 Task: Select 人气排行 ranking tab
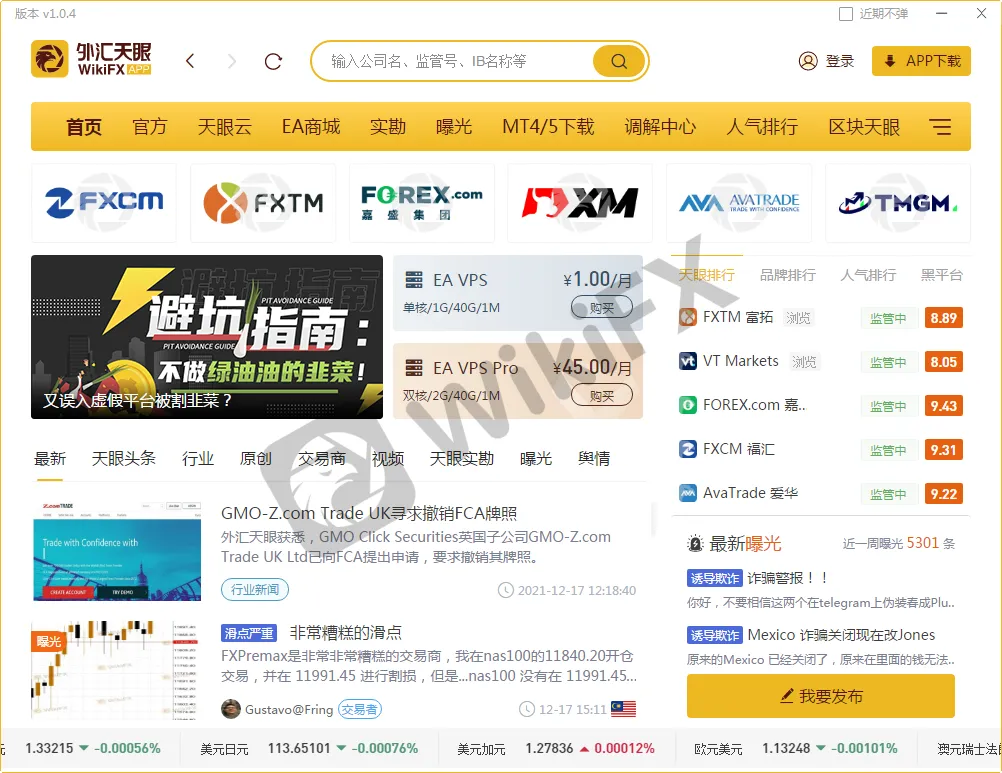pos(868,275)
